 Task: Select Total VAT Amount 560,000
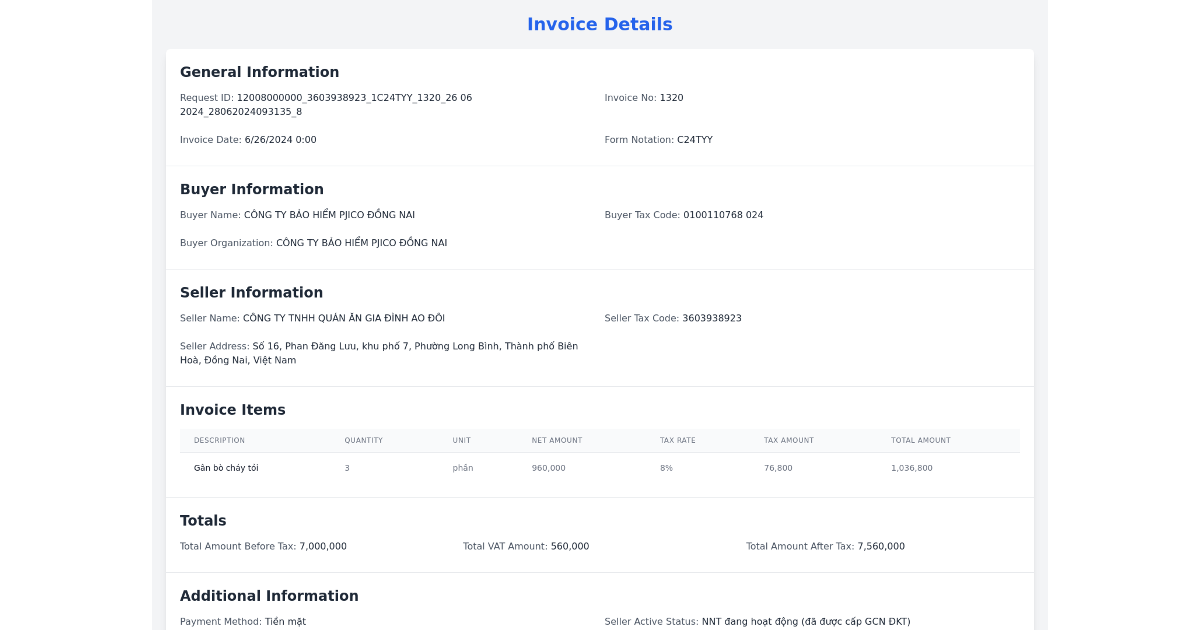[525, 546]
